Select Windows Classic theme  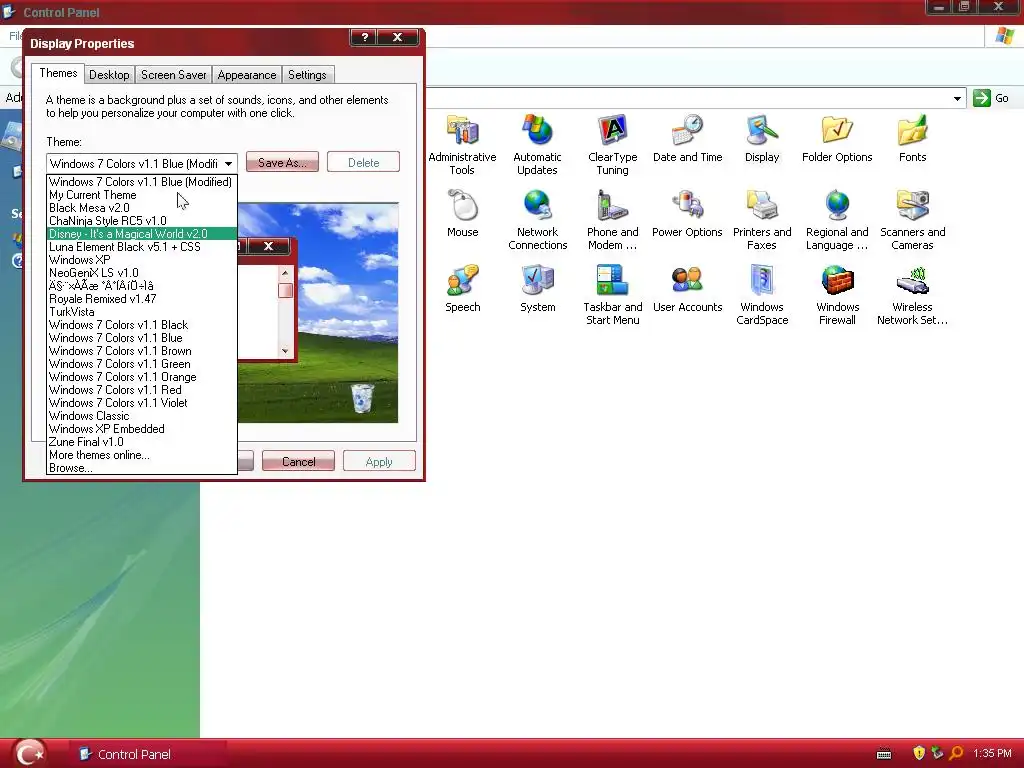tap(141, 416)
